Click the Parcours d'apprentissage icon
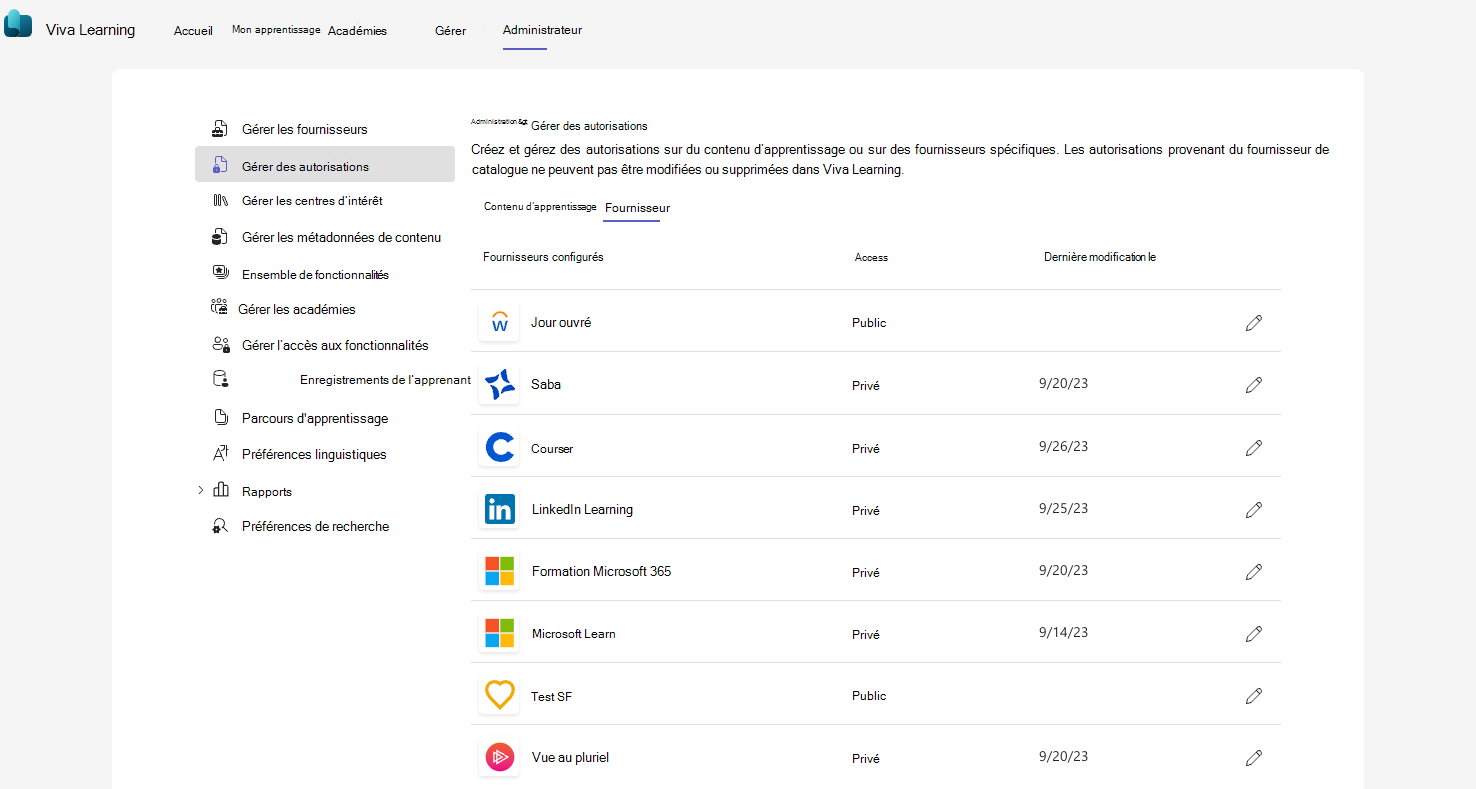This screenshot has height=789, width=1476. pyautogui.click(x=220, y=417)
